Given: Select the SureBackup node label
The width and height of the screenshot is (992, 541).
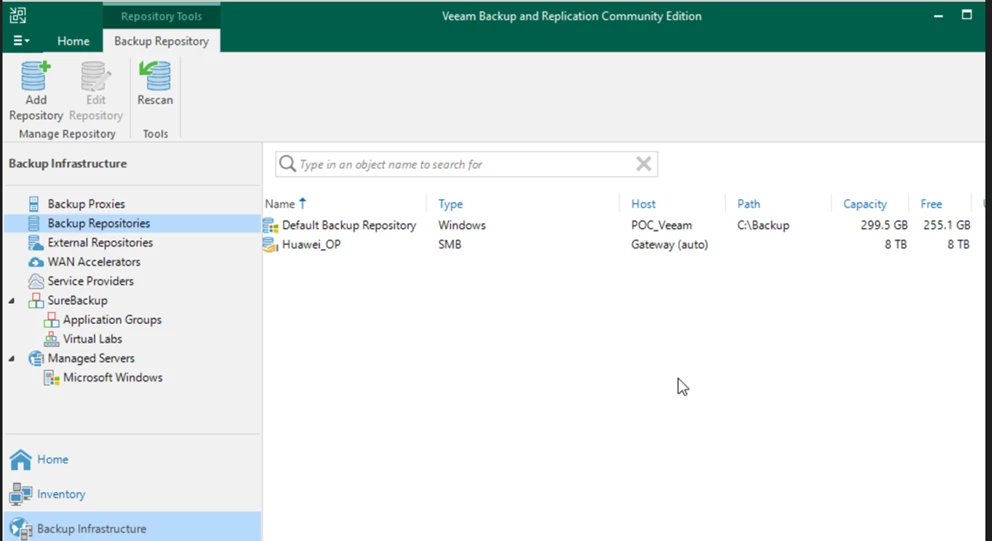Looking at the screenshot, I should pyautogui.click(x=77, y=301).
